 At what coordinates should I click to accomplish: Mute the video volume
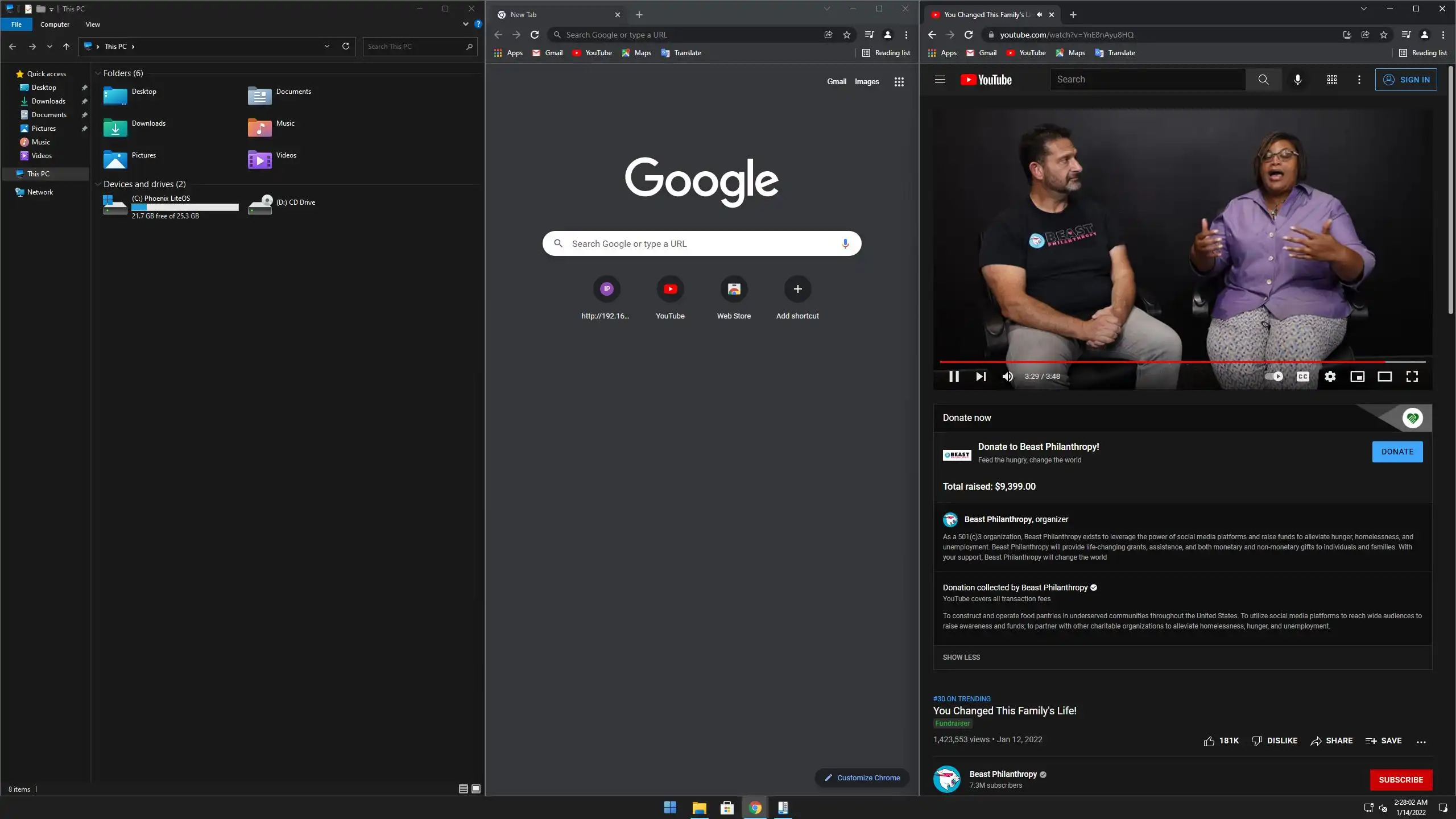pos(1007,377)
